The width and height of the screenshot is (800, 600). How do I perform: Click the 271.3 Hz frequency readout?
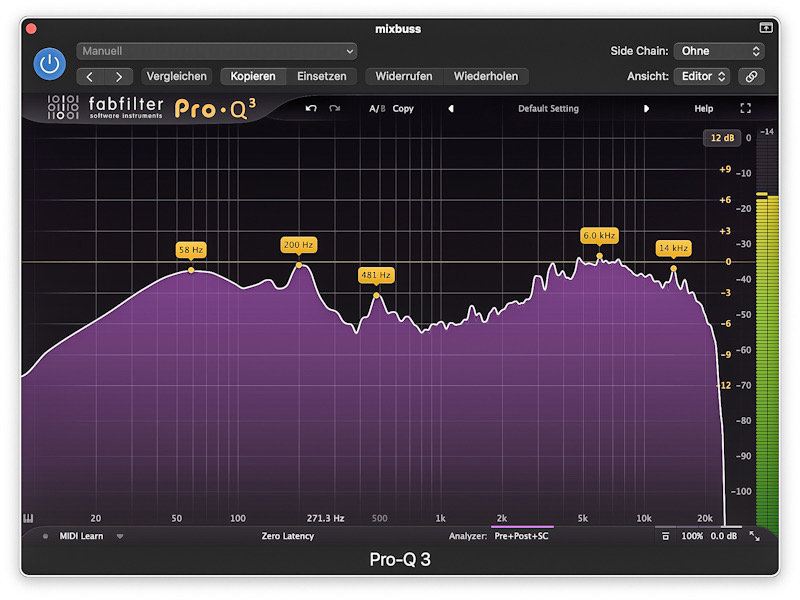coord(325,518)
